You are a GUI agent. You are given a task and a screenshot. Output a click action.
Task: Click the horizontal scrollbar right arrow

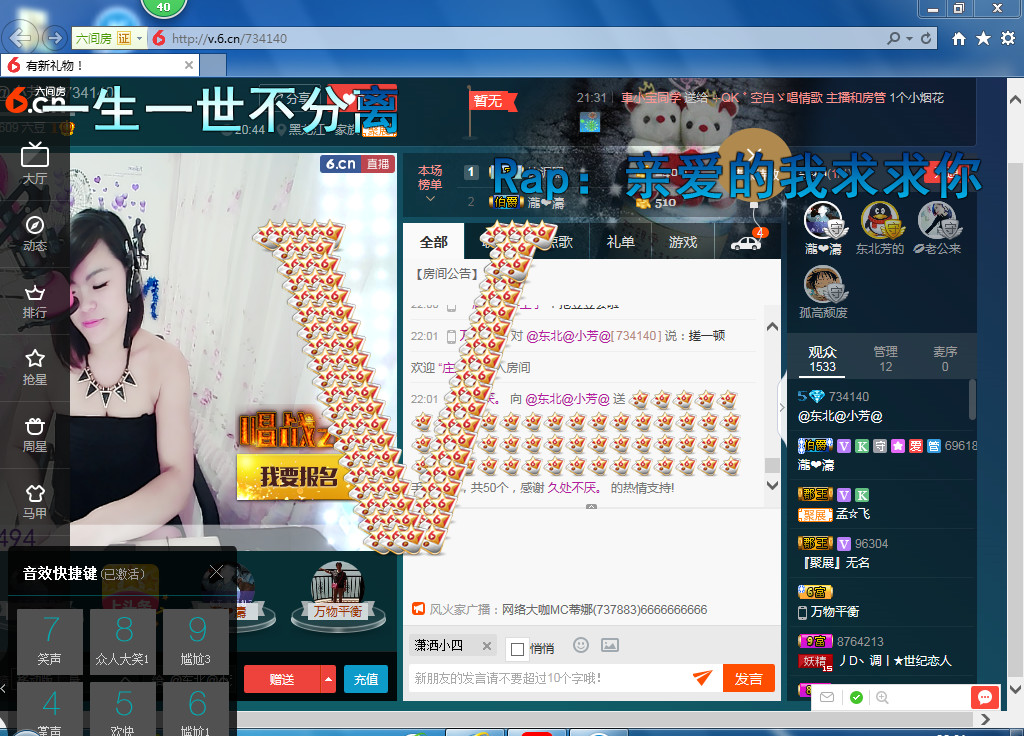coord(985,719)
